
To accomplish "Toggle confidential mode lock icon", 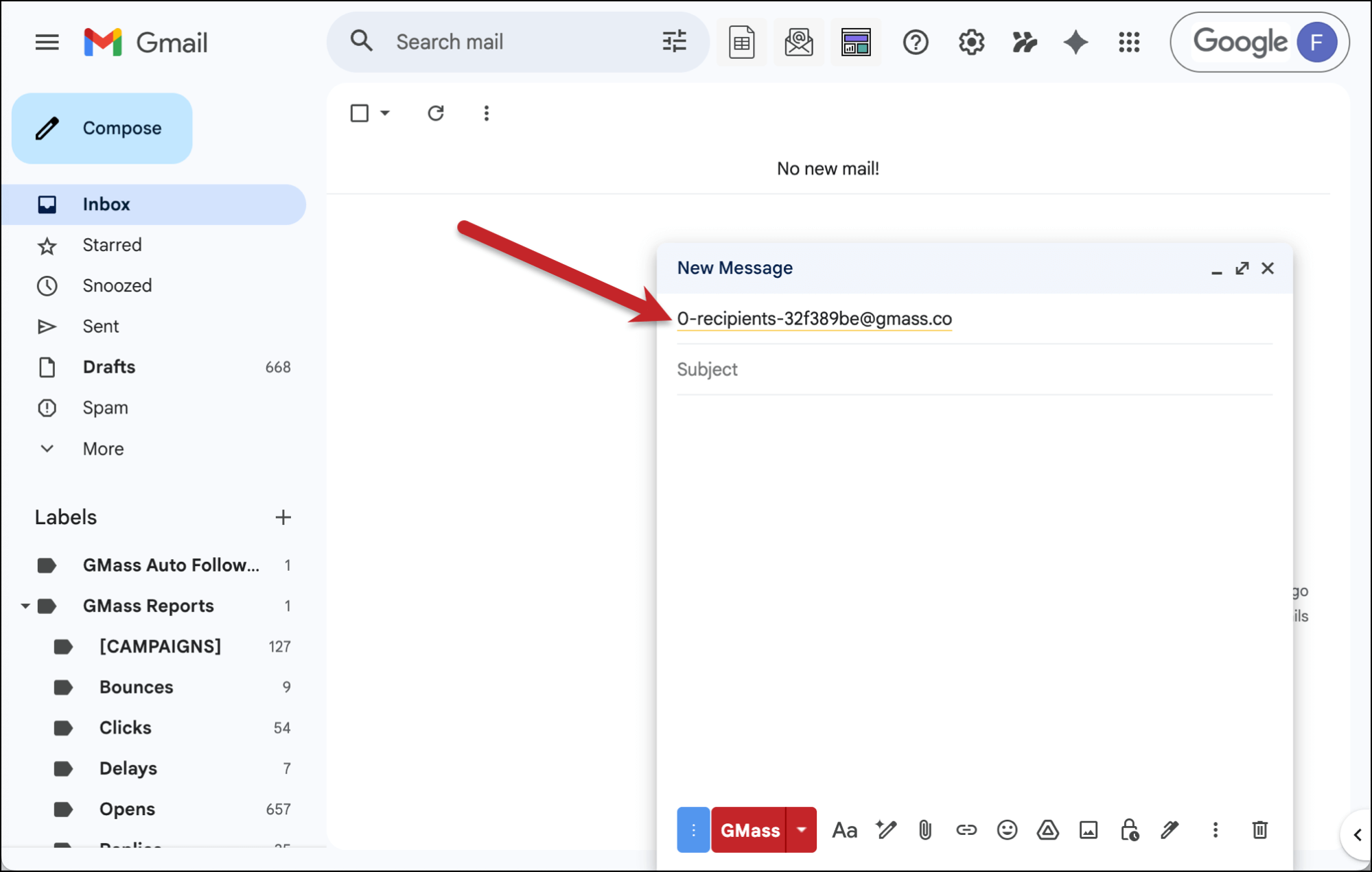I will click(1129, 830).
